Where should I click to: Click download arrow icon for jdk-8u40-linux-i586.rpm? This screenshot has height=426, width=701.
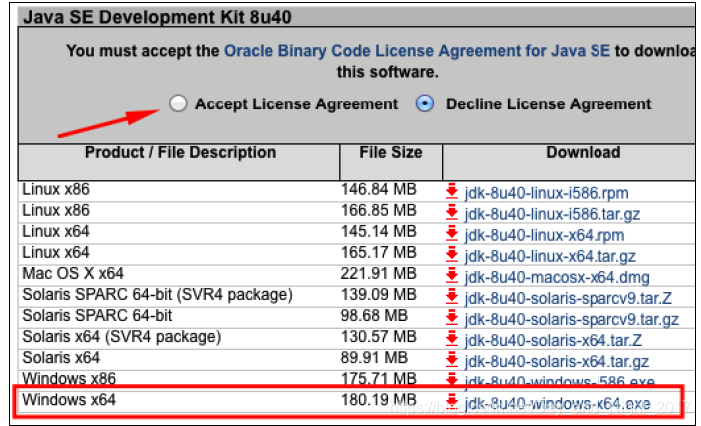[452, 191]
